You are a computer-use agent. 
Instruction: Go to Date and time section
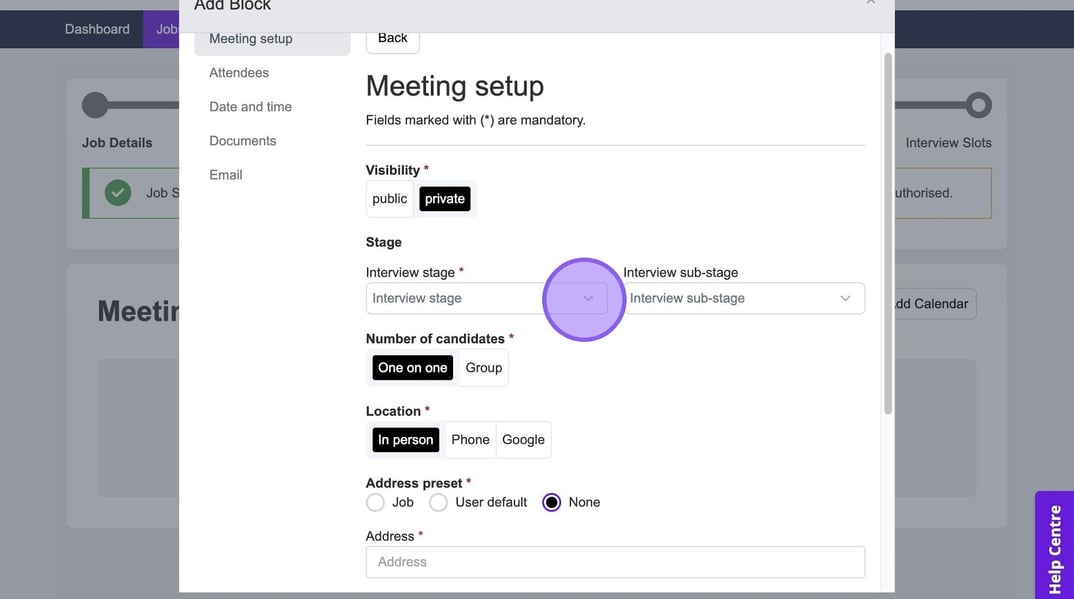coord(250,107)
